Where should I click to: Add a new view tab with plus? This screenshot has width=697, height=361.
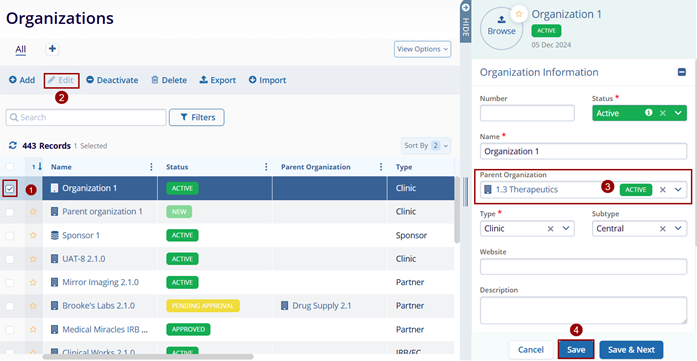(x=52, y=49)
